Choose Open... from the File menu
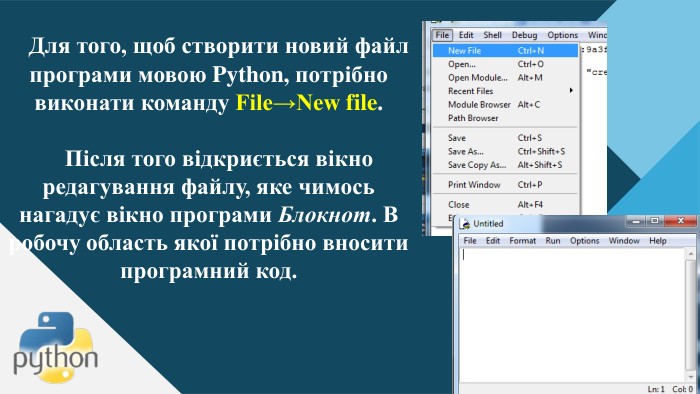Viewport: 700px width, 394px height. (505, 64)
